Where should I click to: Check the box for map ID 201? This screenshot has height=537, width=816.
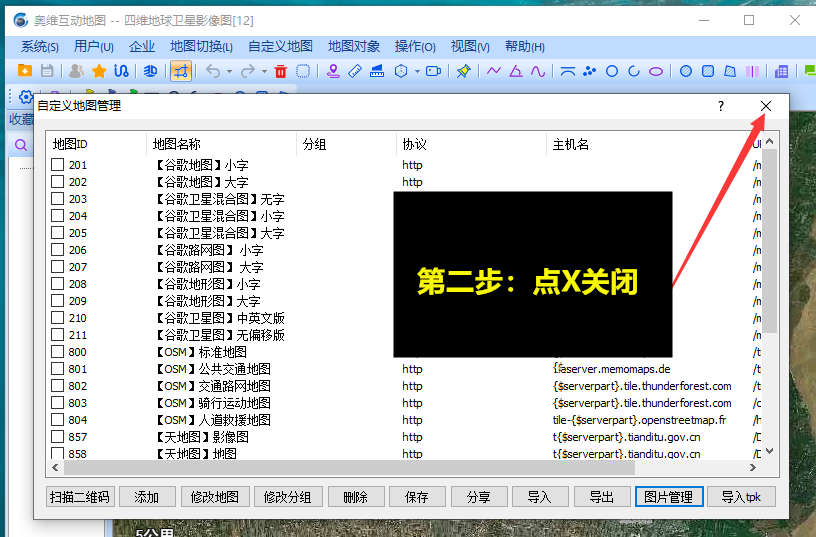[58, 165]
